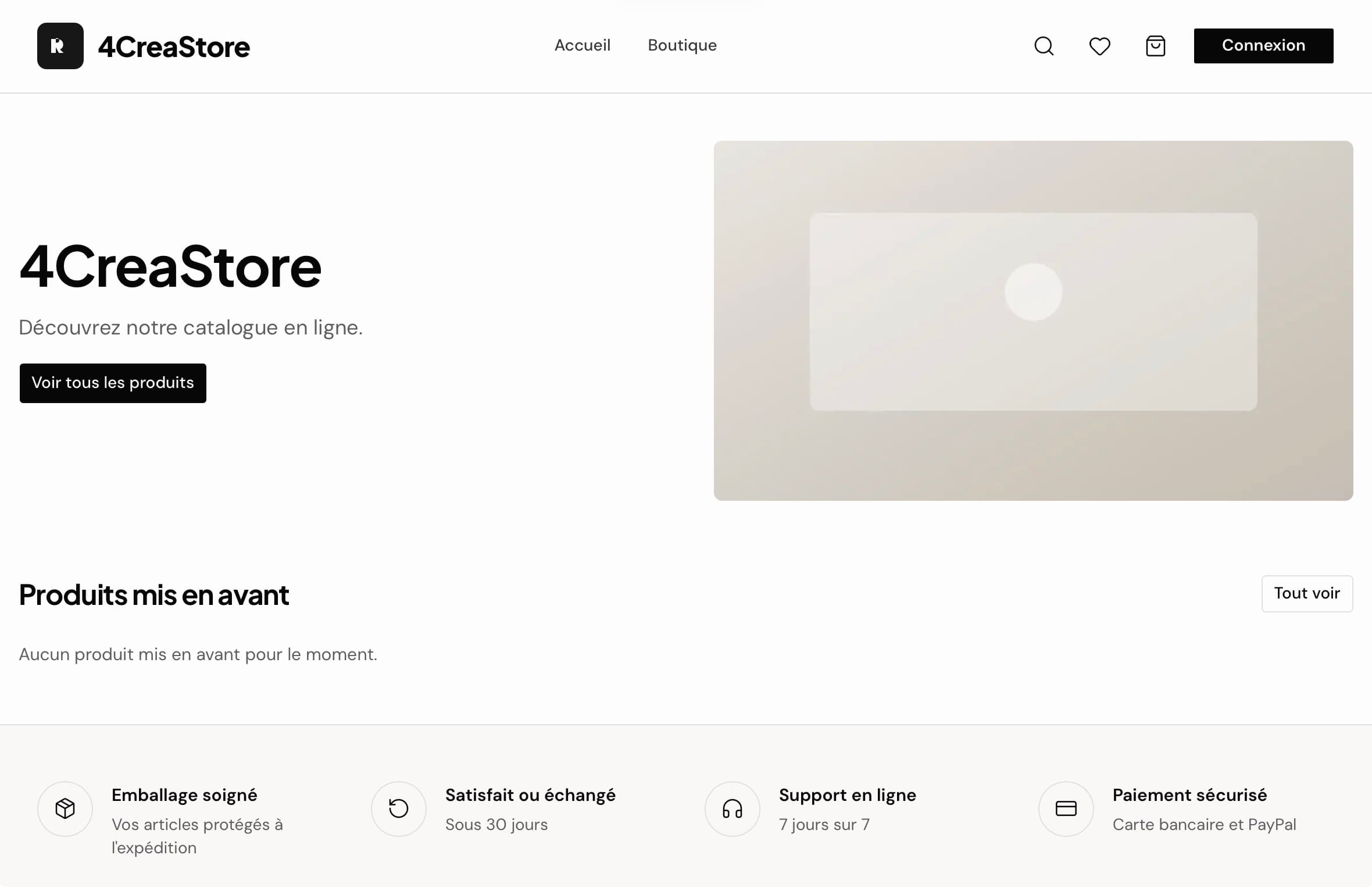This screenshot has height=887, width=1372.
Task: Click text 7 jours sur 7
Action: pos(824,825)
